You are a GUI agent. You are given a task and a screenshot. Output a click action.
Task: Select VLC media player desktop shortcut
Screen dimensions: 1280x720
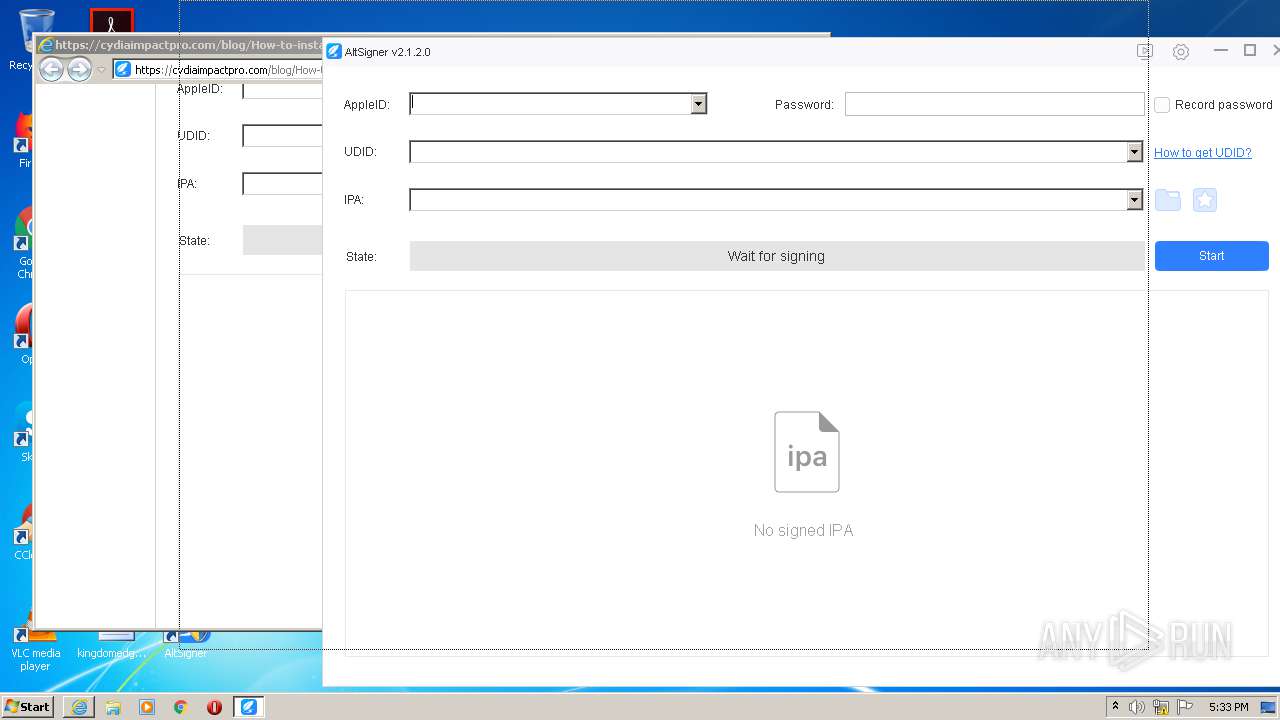click(35, 650)
